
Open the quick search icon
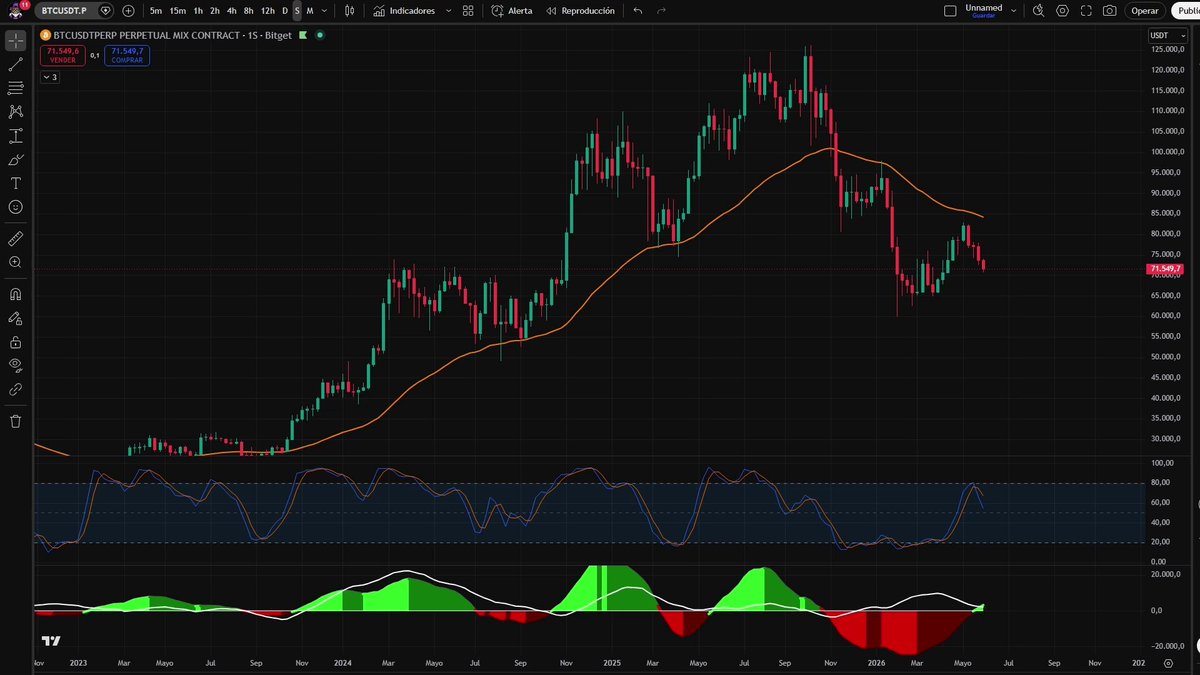pos(1038,11)
